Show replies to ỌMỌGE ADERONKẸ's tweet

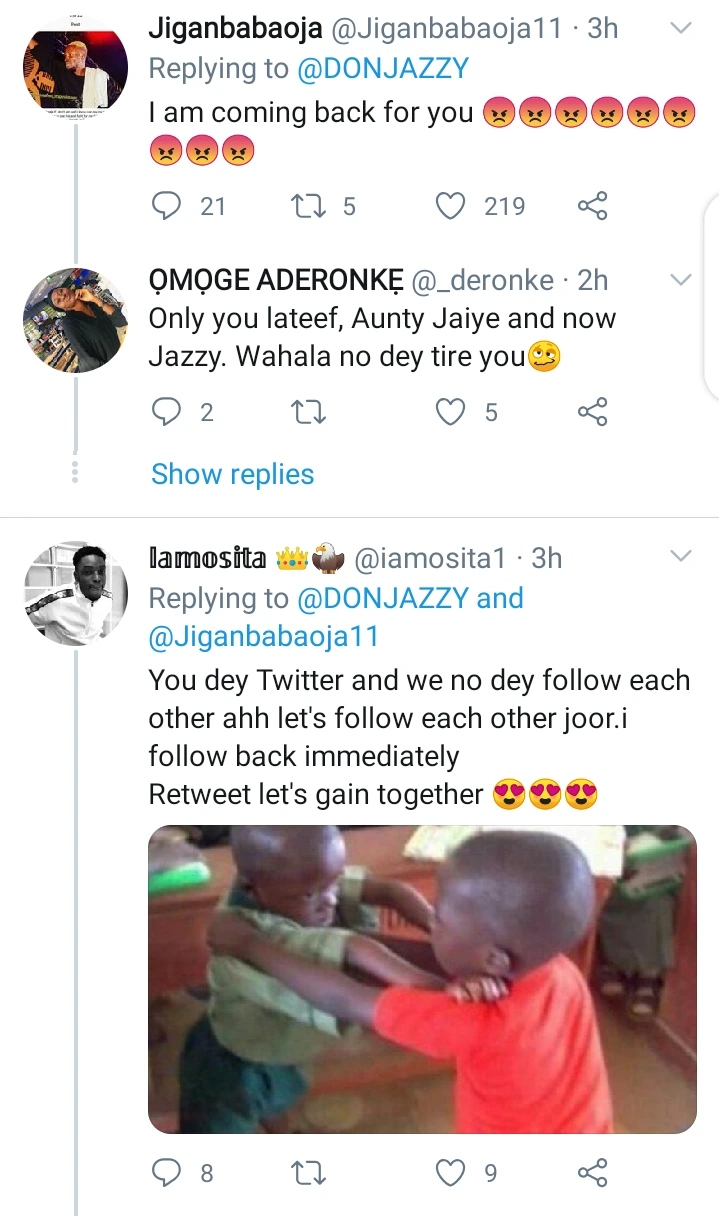(x=232, y=474)
